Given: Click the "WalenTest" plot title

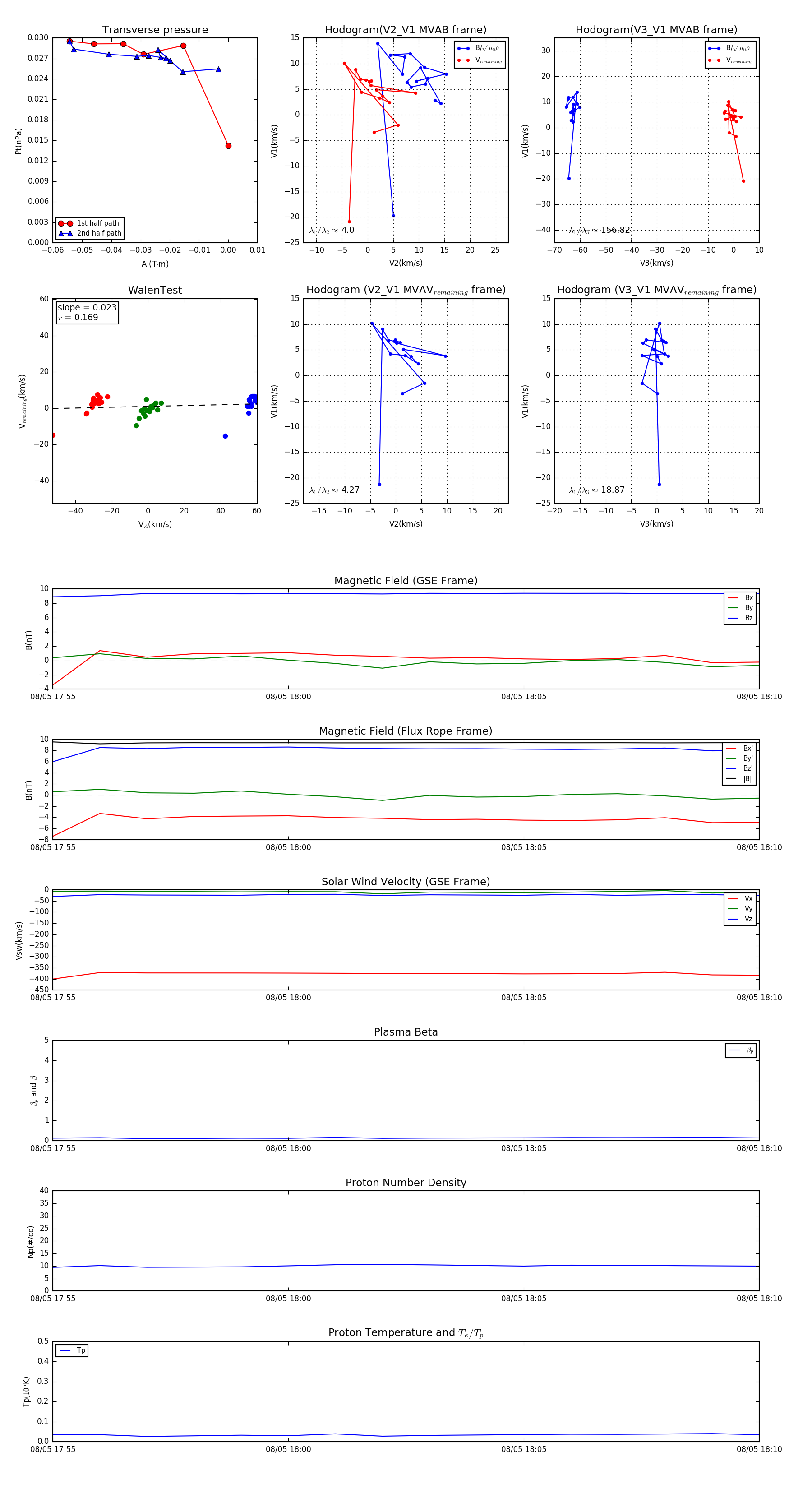Looking at the screenshot, I should click(x=155, y=290).
